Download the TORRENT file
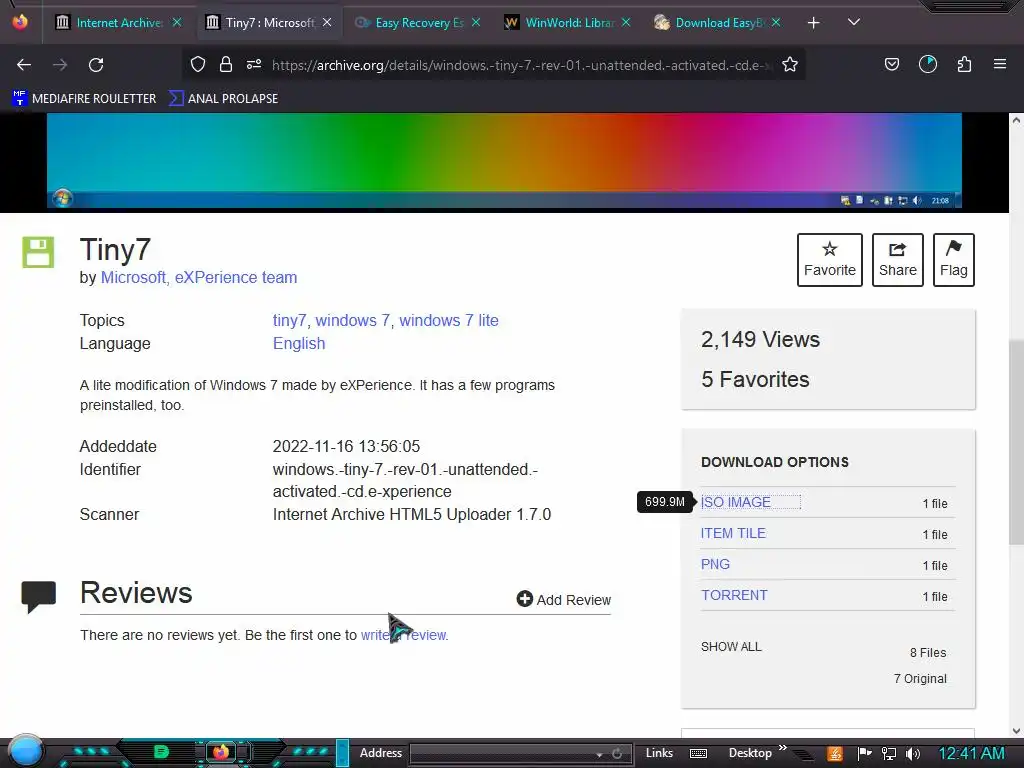This screenshot has width=1024, height=768. point(734,596)
